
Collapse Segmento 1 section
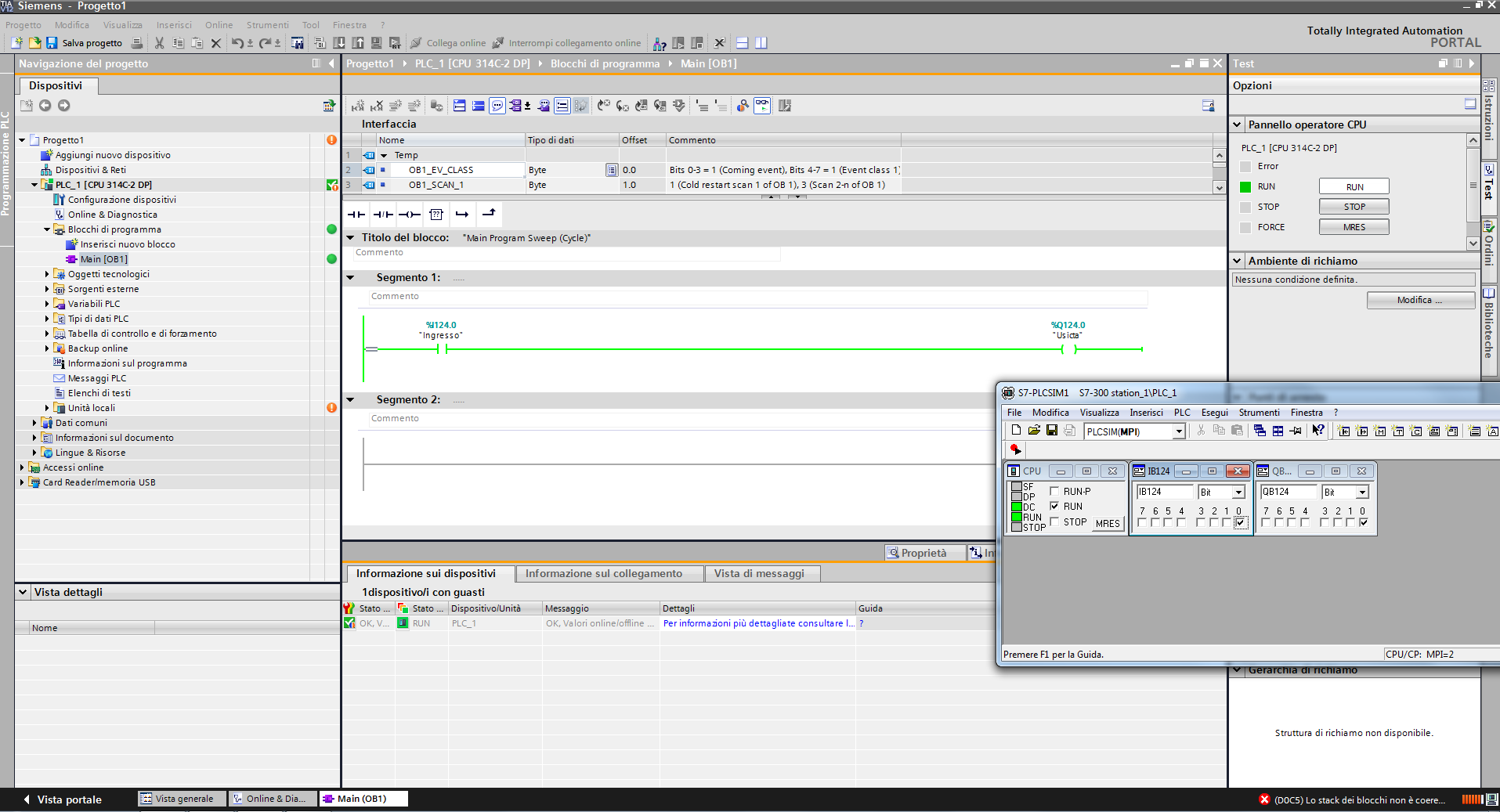click(351, 278)
